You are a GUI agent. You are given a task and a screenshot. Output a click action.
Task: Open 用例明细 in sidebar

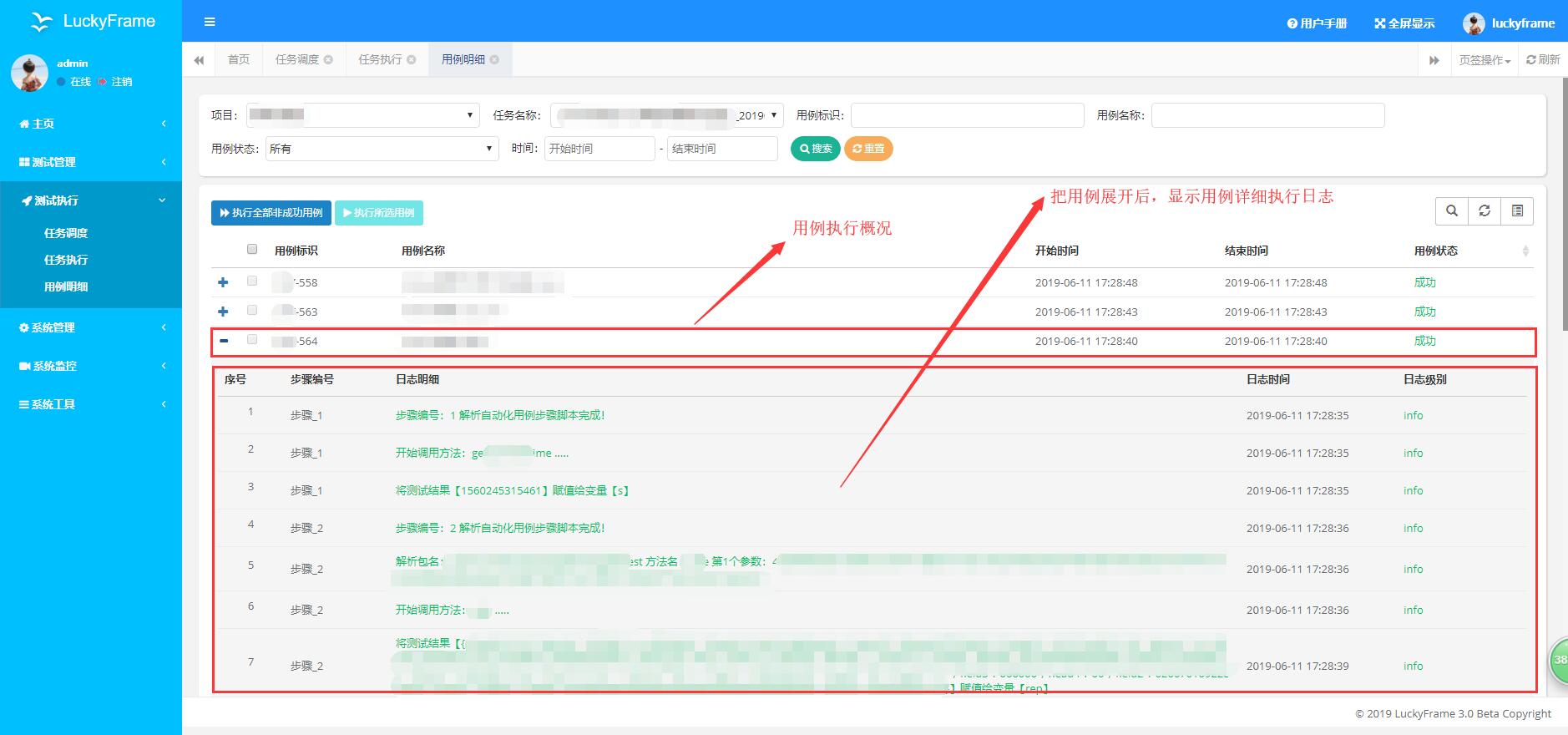[66, 286]
